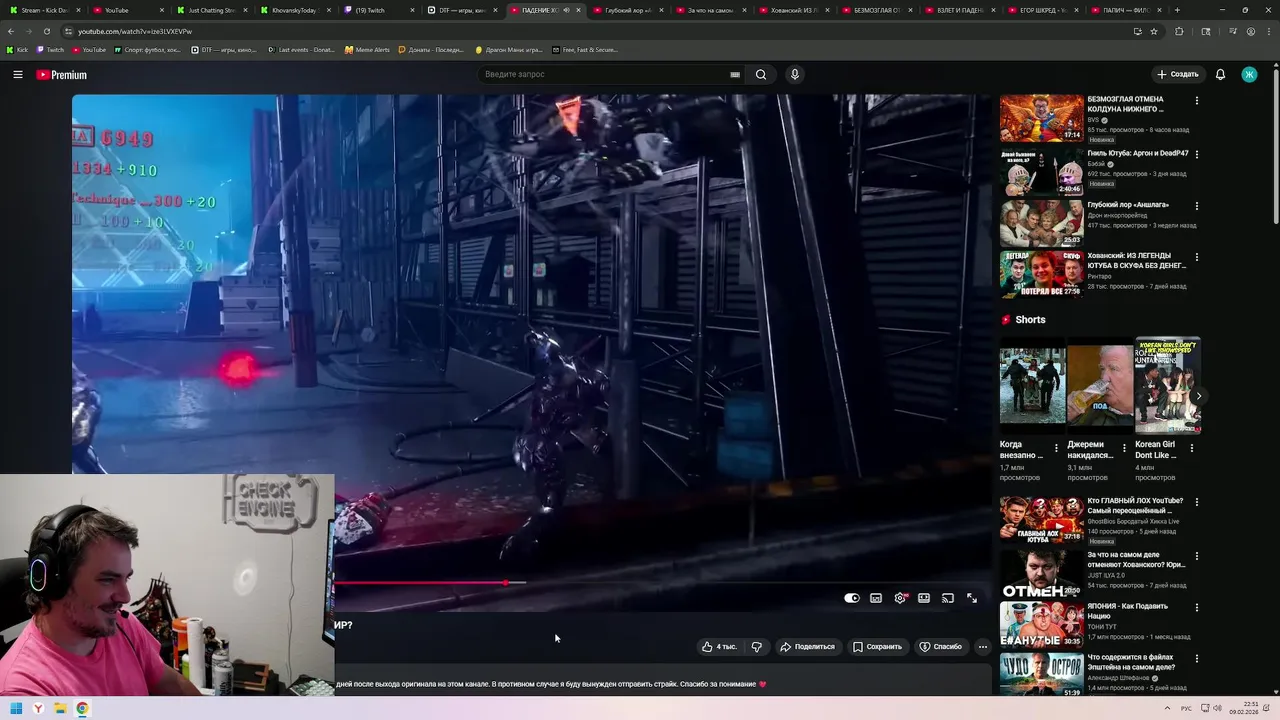Image resolution: width=1280 pixels, height=720 pixels.
Task: Seek using the red video progress bar
Action: tap(663, 582)
